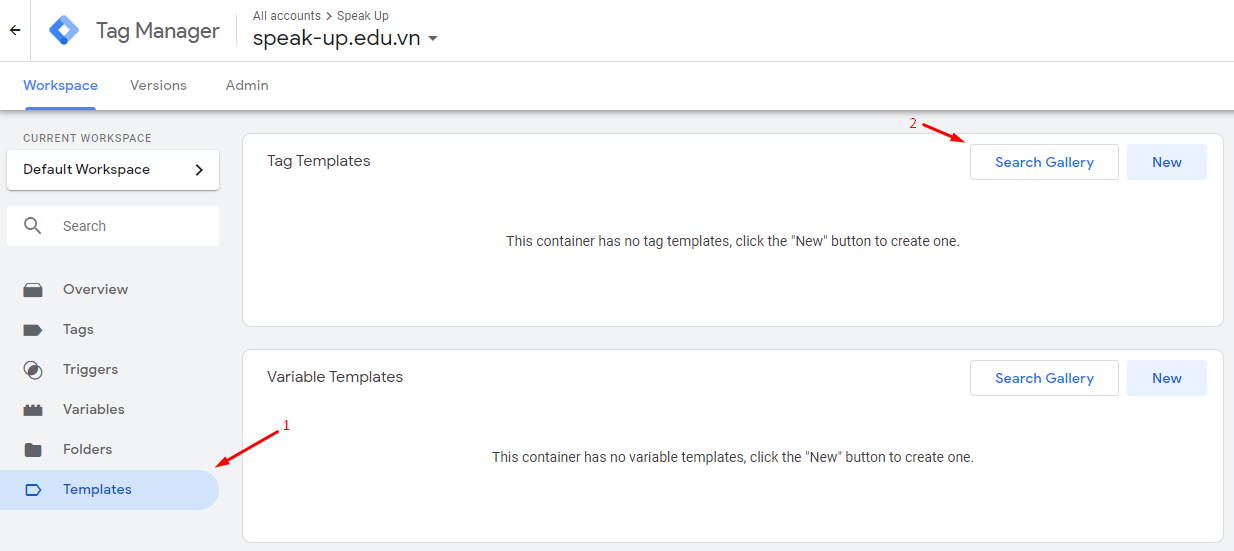This screenshot has width=1234, height=551.
Task: Select the Workspace tab
Action: pos(61,86)
